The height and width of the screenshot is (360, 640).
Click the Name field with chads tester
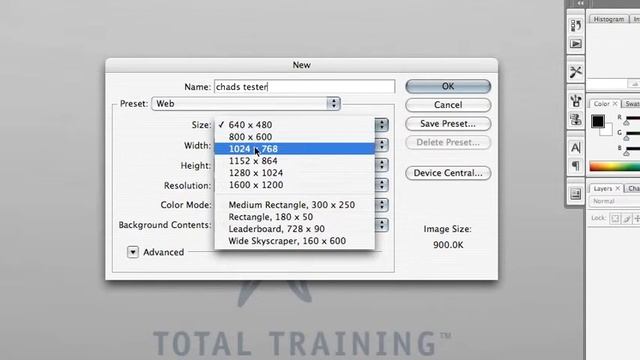click(304, 87)
